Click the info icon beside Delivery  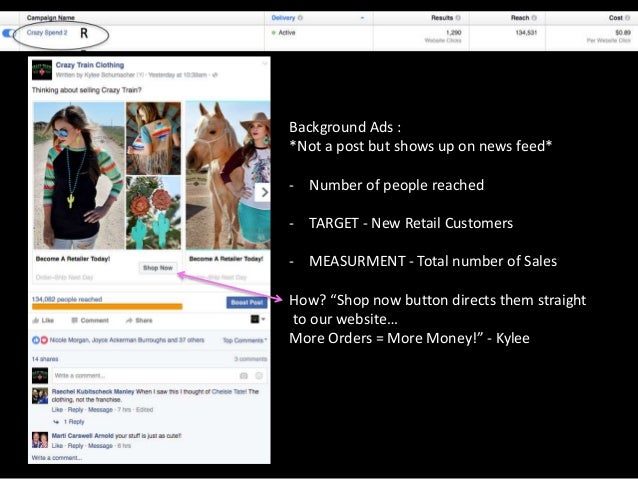point(300,17)
